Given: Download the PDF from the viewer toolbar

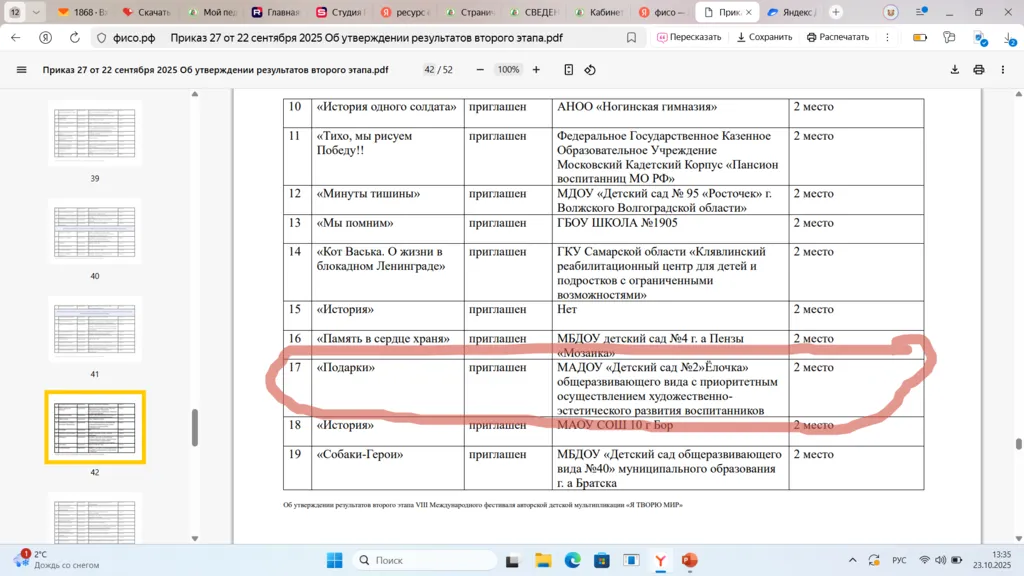Looking at the screenshot, I should click(955, 70).
